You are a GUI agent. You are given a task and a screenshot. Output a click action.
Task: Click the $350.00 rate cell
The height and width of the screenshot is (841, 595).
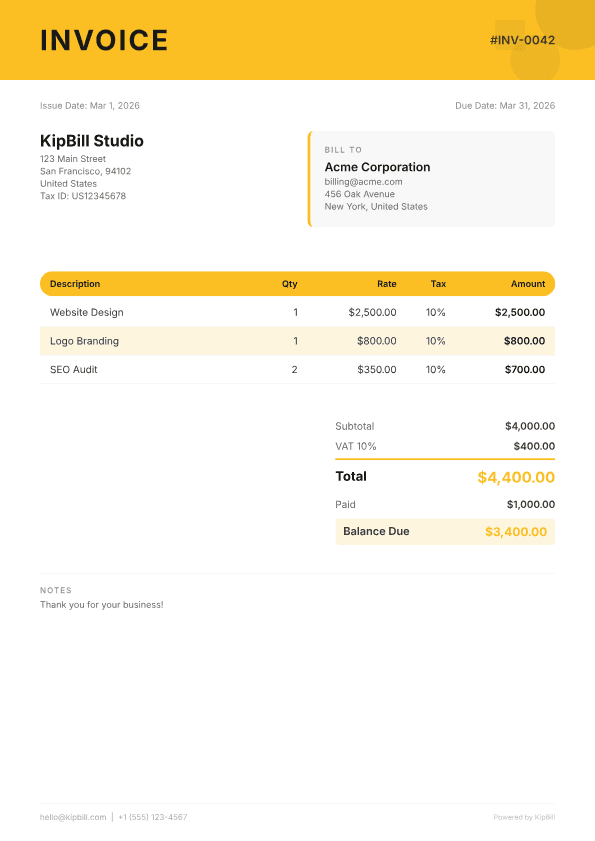coord(377,370)
